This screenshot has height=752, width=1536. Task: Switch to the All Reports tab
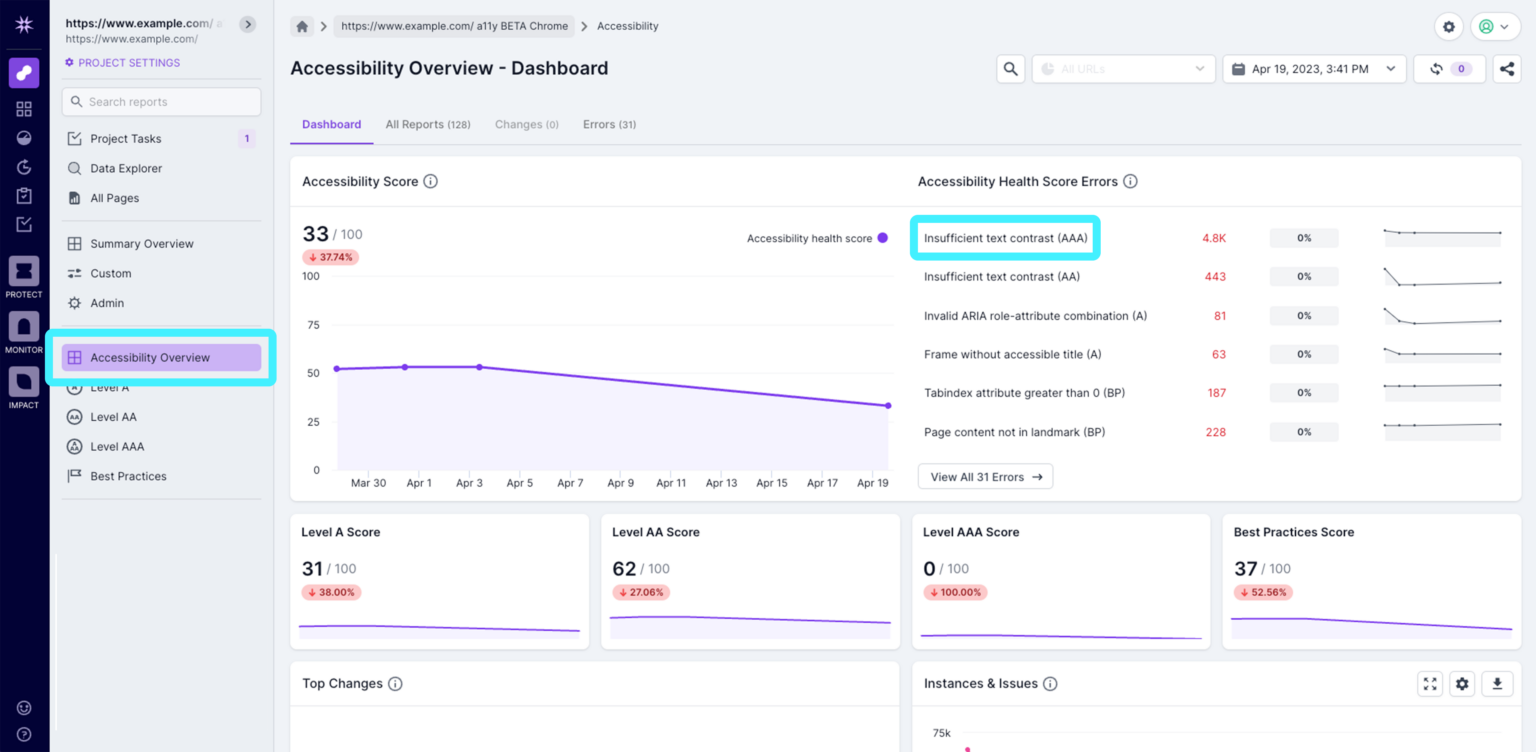428,125
